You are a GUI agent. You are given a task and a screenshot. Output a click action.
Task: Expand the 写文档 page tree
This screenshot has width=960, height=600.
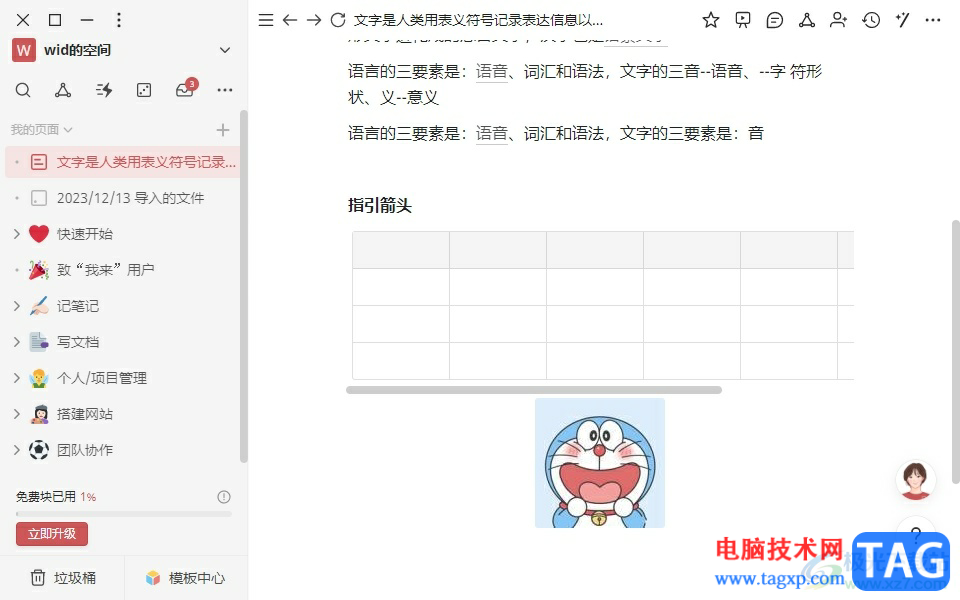click(17, 342)
